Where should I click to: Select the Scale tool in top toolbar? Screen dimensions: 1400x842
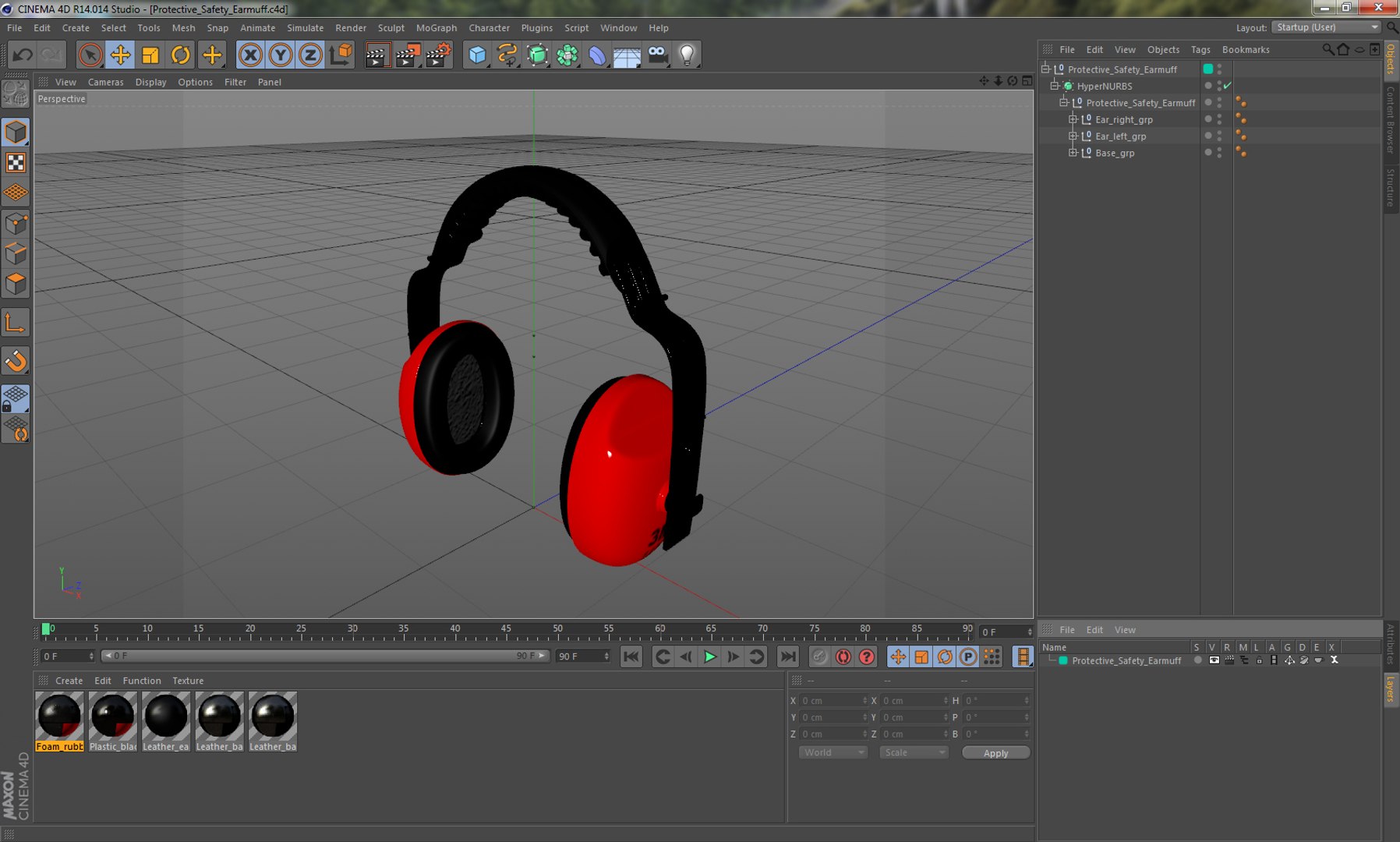coord(150,55)
